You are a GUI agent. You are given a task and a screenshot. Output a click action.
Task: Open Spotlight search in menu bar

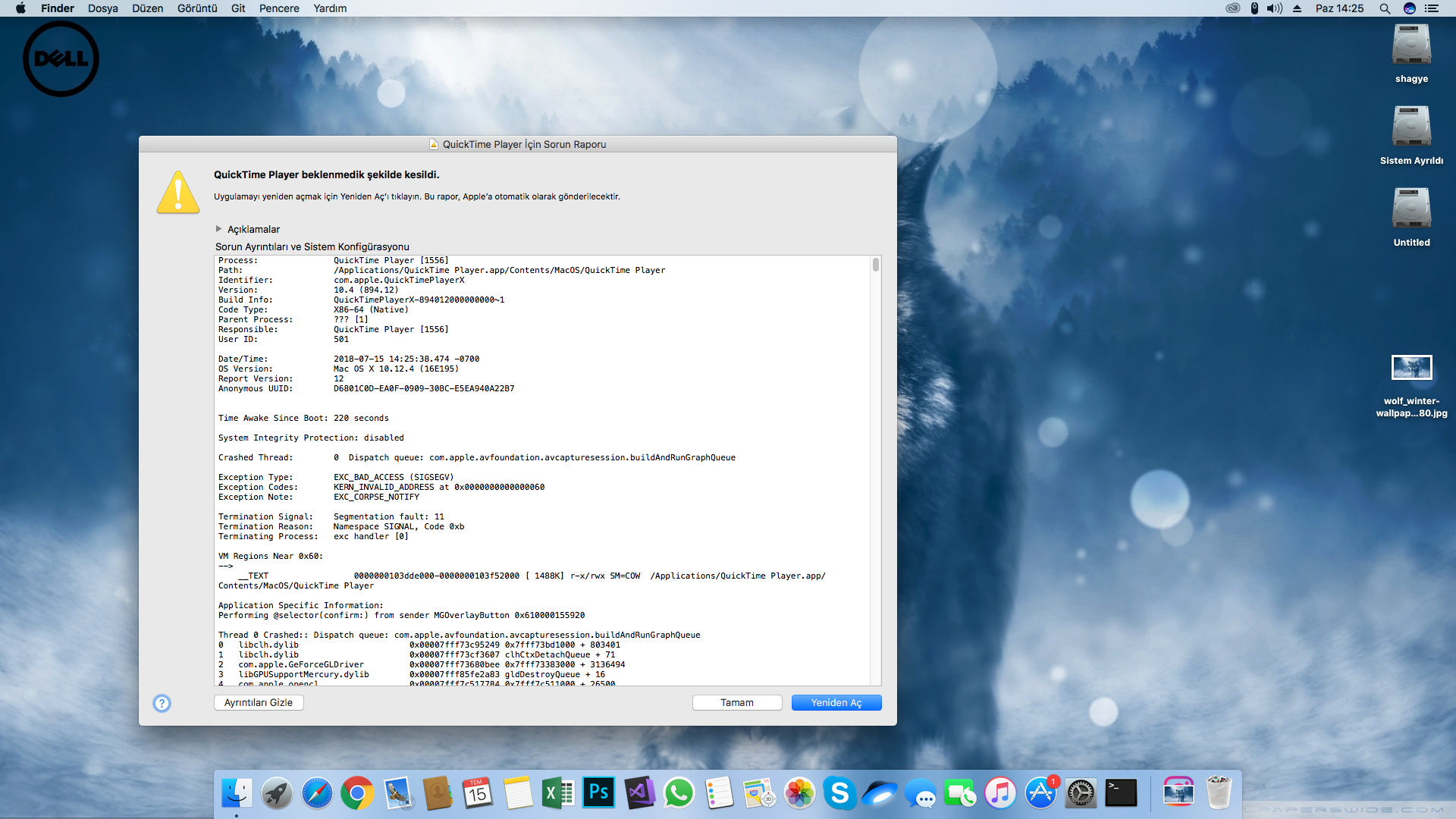click(1385, 8)
